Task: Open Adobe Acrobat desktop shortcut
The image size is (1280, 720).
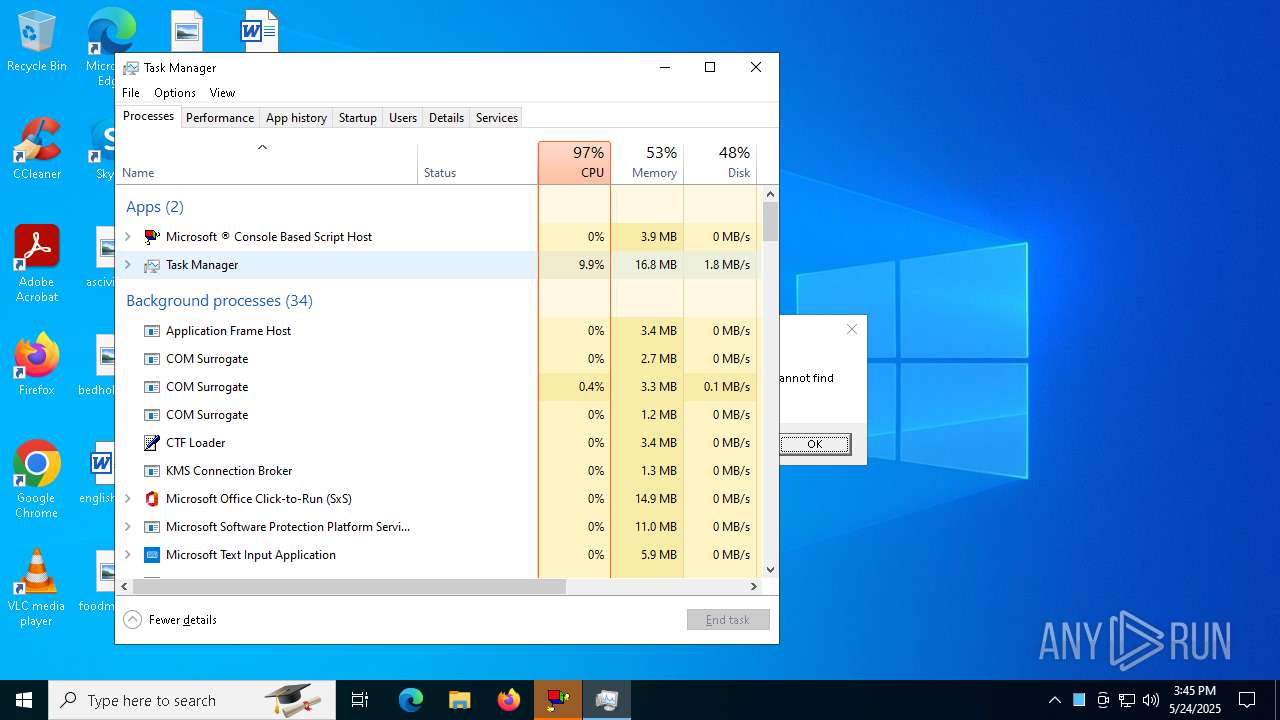Action: (x=37, y=263)
